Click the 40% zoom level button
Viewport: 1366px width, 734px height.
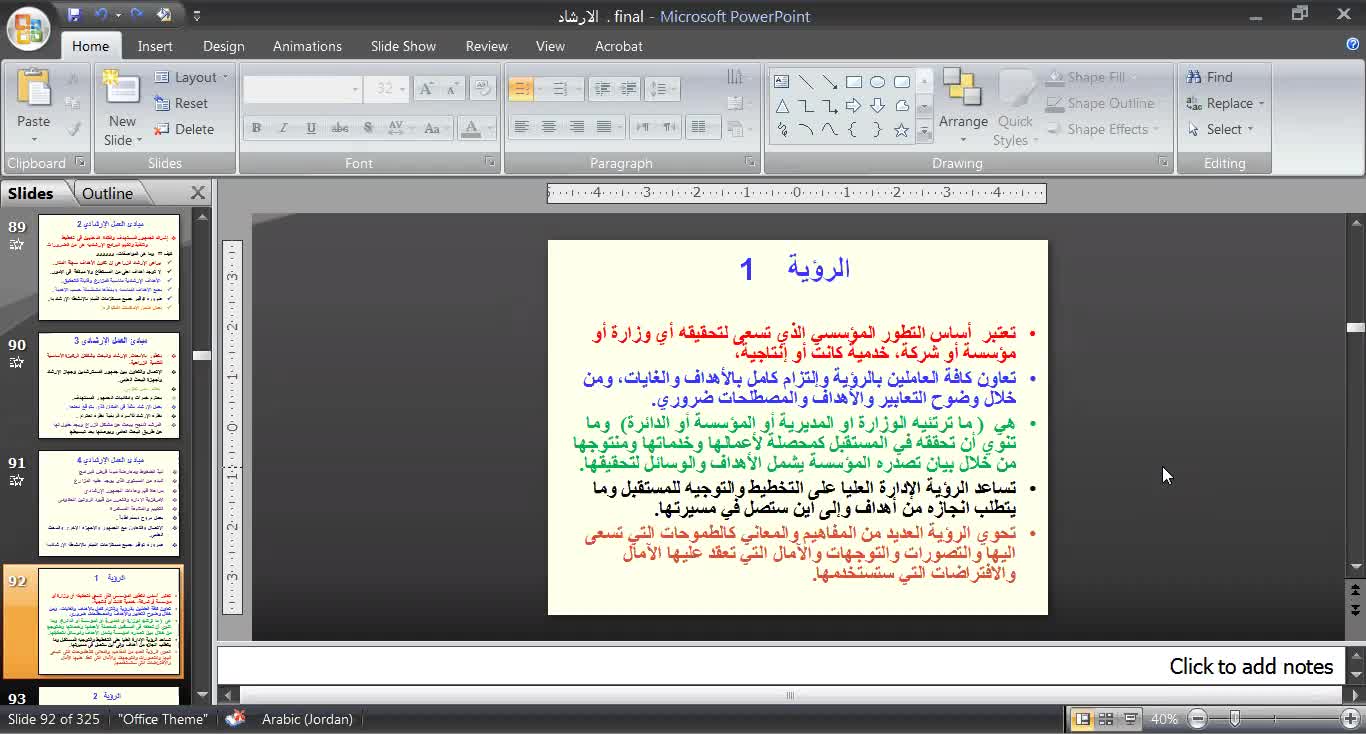(1164, 719)
